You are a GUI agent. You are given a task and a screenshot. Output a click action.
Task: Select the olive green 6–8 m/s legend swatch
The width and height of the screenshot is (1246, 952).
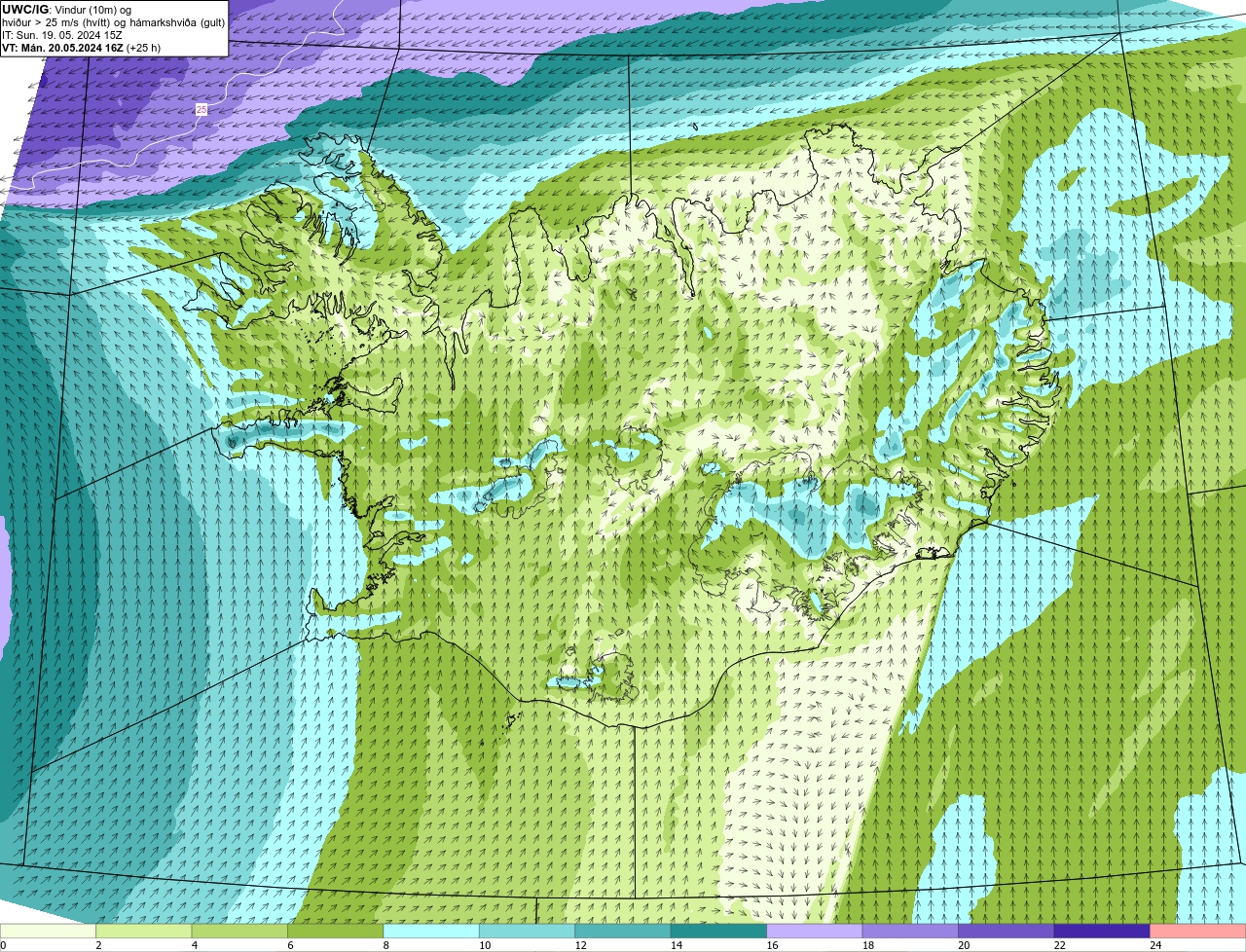click(x=336, y=931)
